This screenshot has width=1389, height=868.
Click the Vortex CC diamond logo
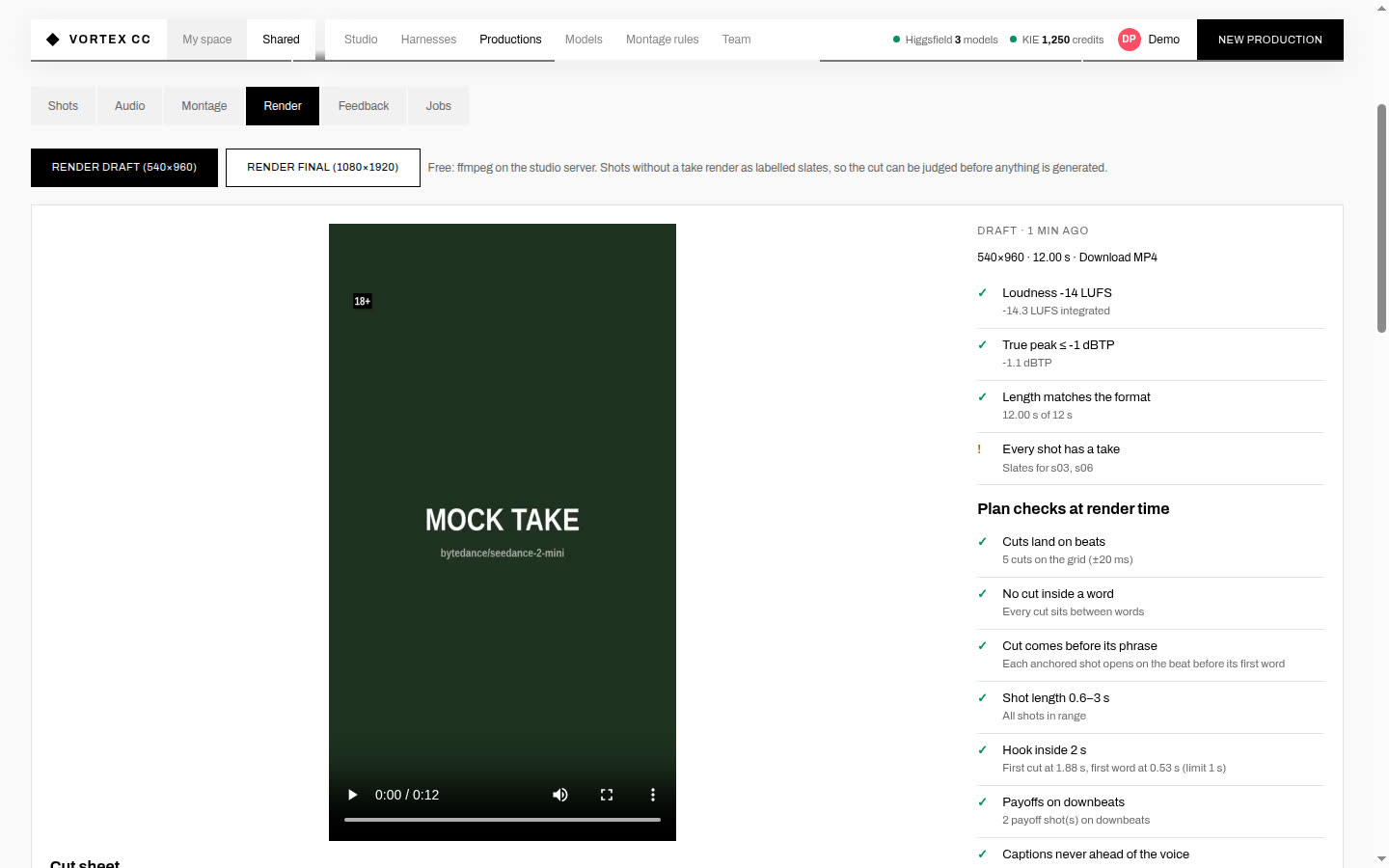coord(53,40)
